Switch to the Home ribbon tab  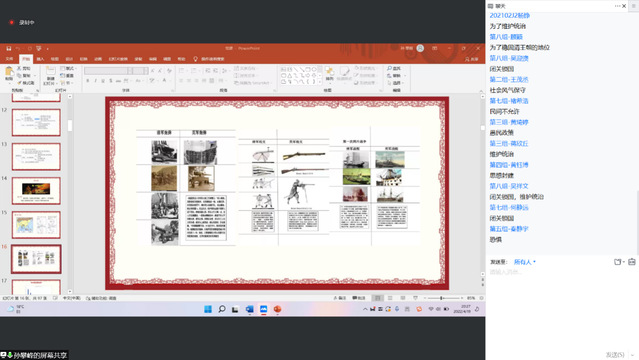26,59
